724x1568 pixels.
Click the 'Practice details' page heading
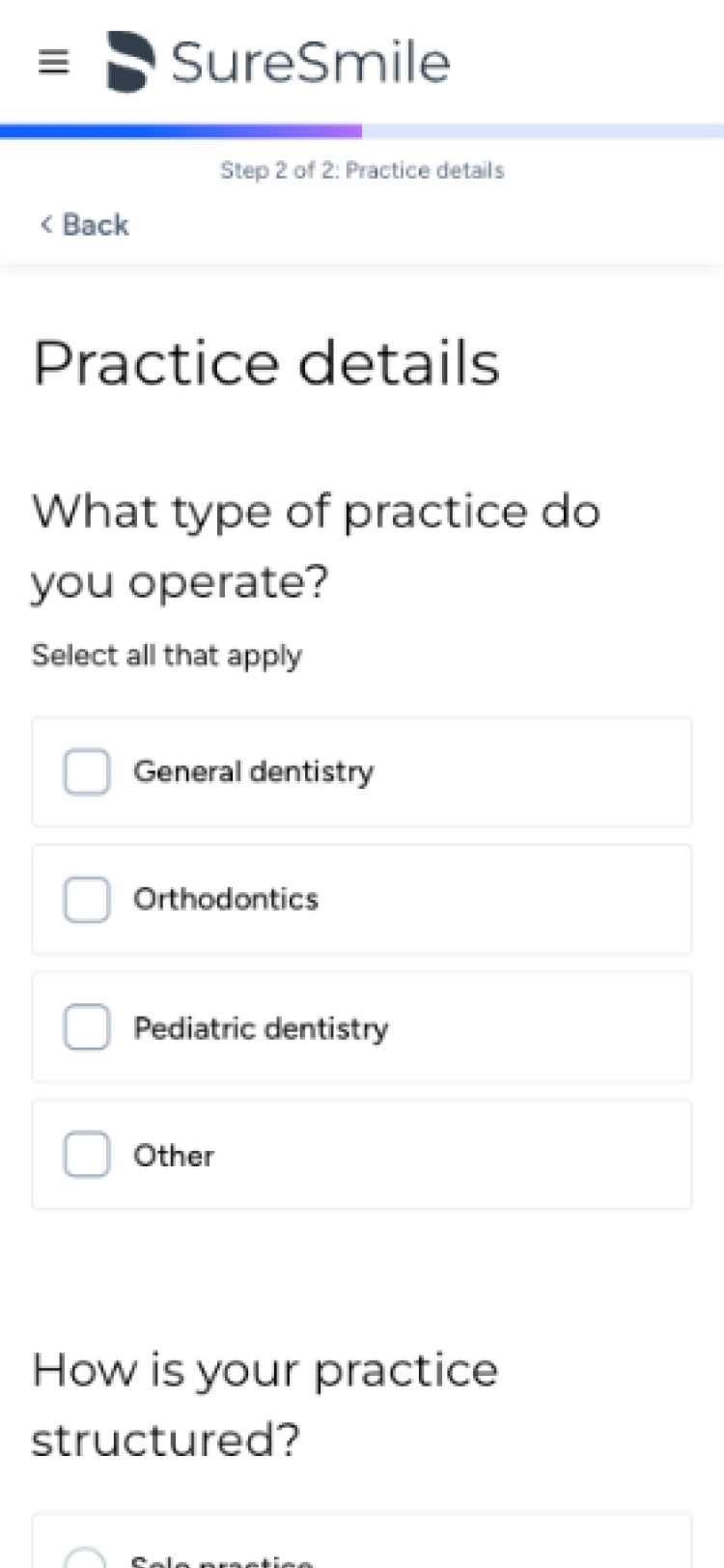coord(266,364)
